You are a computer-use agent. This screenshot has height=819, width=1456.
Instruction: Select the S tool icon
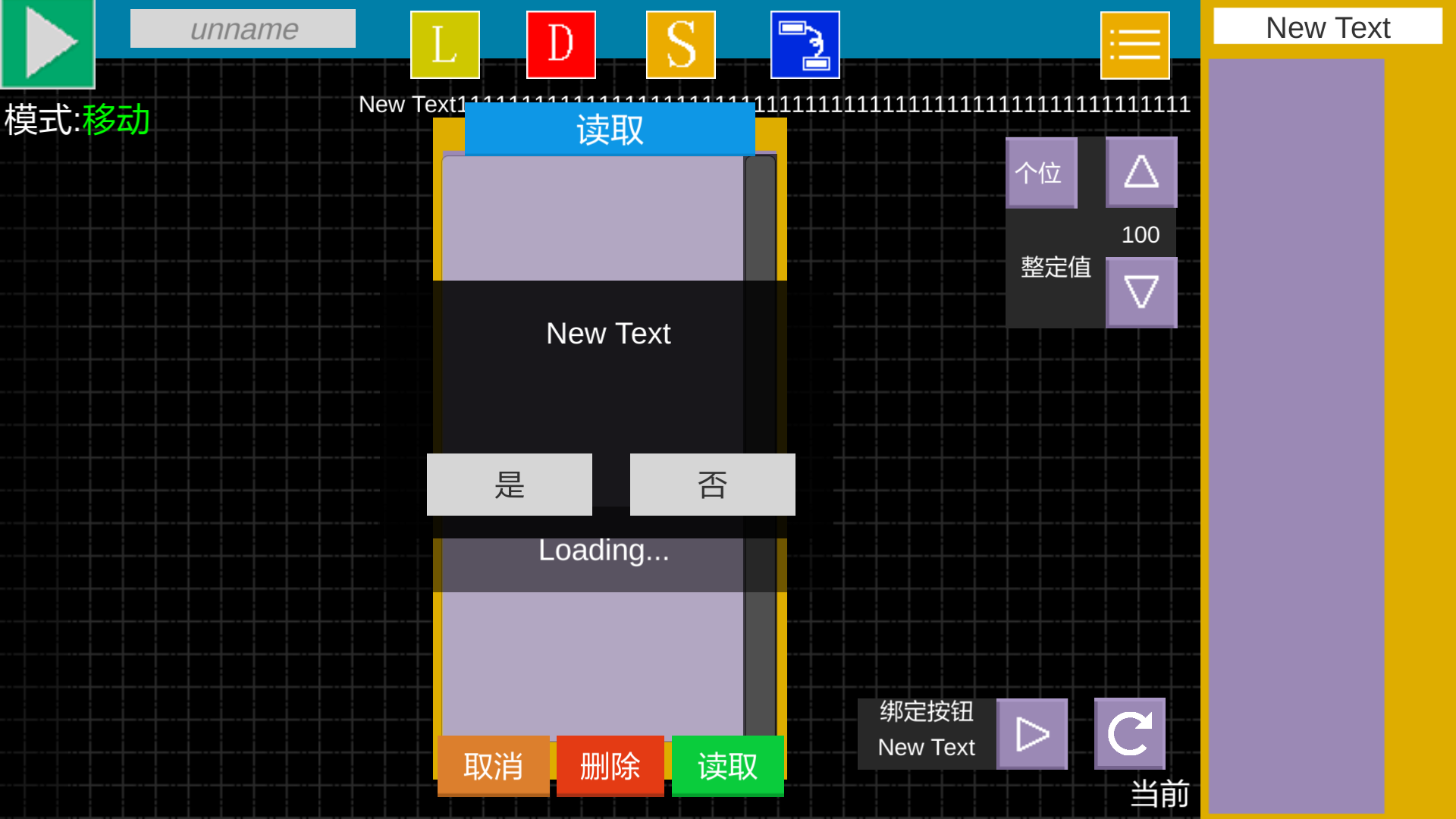(x=681, y=45)
